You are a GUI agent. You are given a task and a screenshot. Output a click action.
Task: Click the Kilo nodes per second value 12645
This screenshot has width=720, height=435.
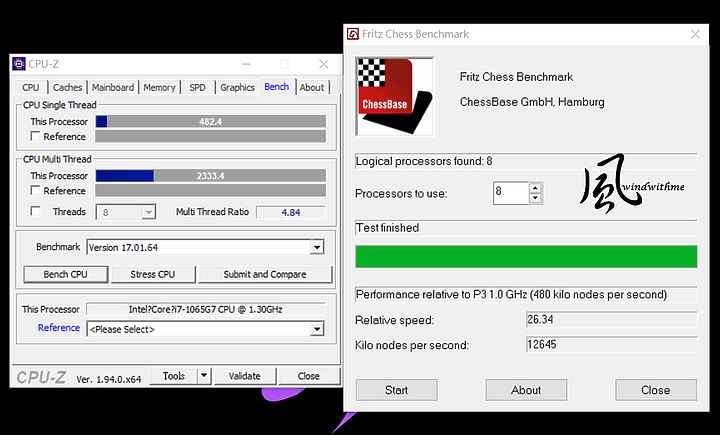(612, 345)
